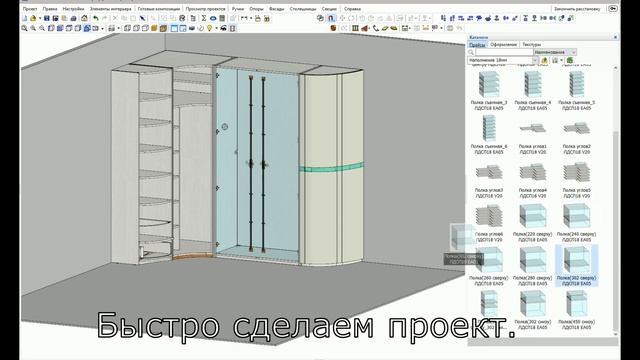Select Полка(450 снизу) catalog thumbnail
This screenshot has width=640, height=360.
tap(576, 304)
